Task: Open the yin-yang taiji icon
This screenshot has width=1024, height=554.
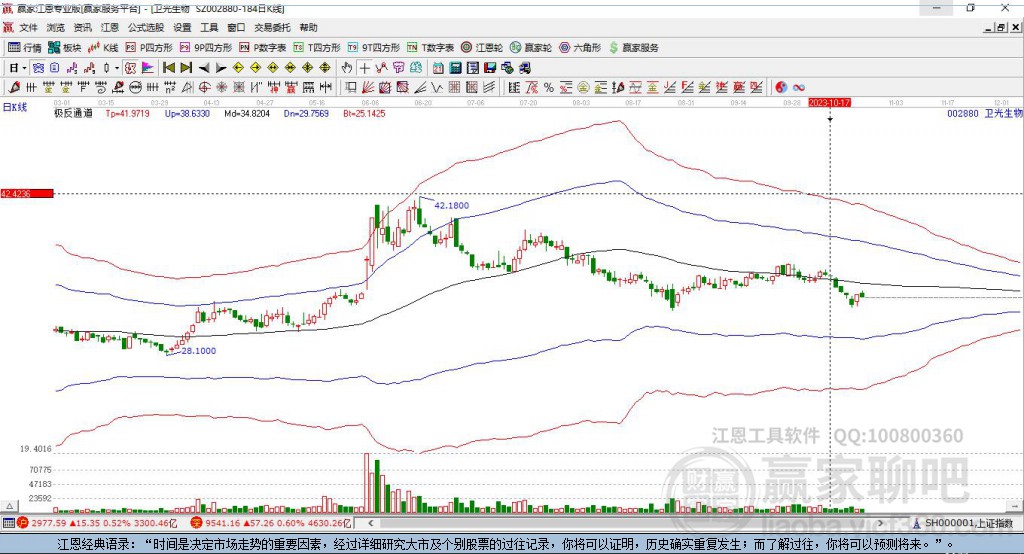Action: [x=781, y=88]
